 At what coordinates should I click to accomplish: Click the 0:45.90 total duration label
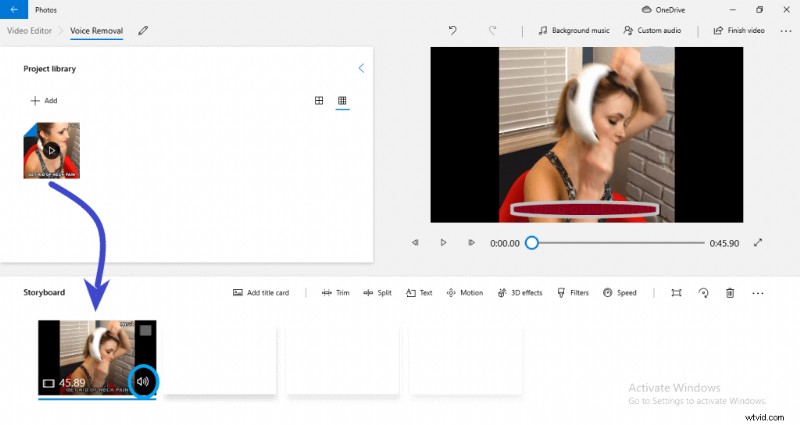click(724, 243)
